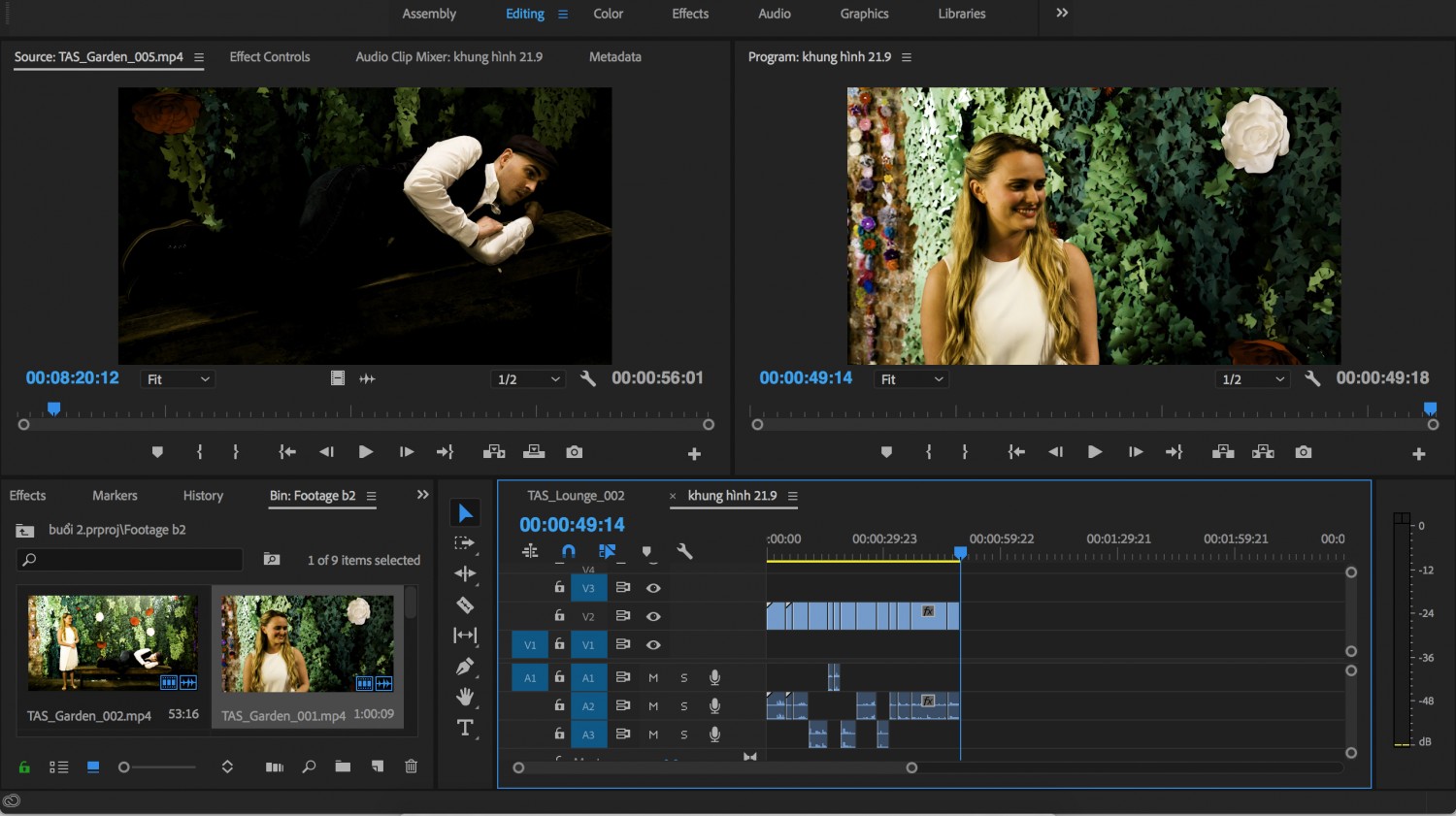1456x816 pixels.
Task: Play the Source monitor clip
Action: [365, 452]
